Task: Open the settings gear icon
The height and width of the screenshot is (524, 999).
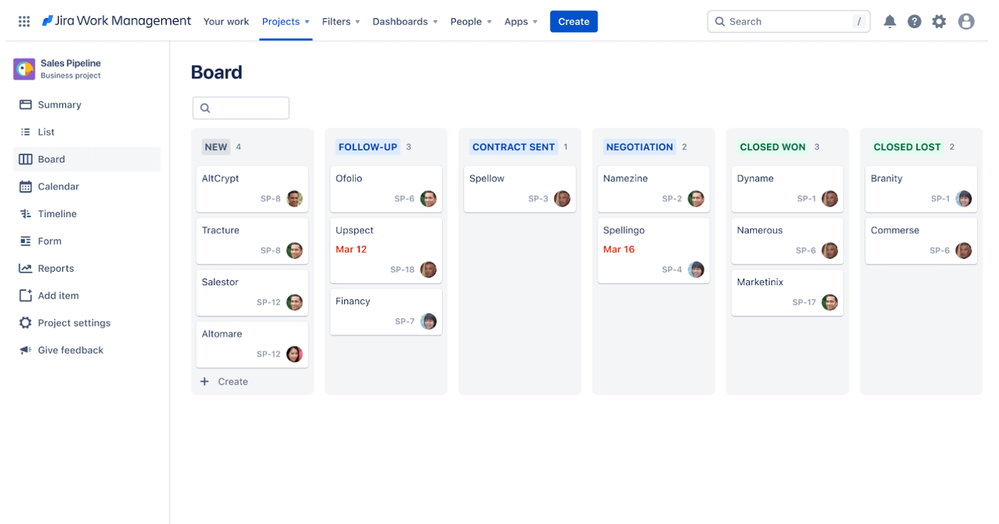Action: pyautogui.click(x=939, y=22)
